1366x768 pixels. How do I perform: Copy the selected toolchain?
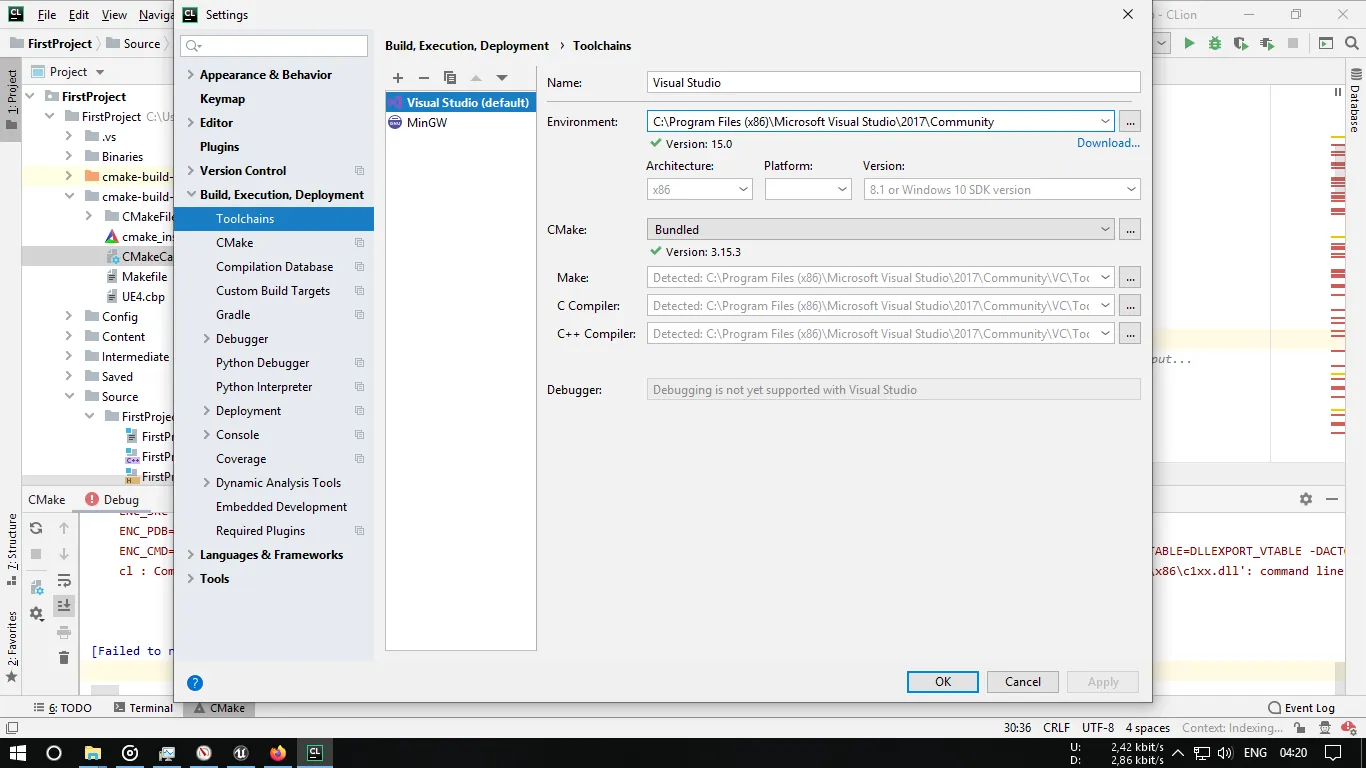[x=450, y=78]
